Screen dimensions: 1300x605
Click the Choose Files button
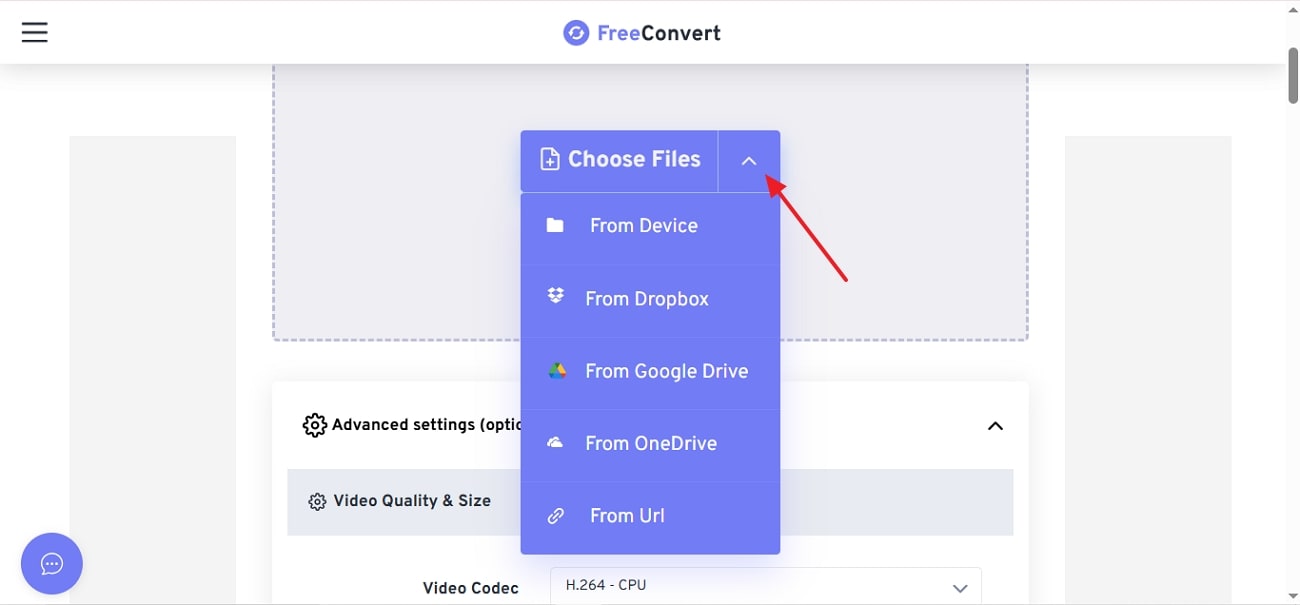[618, 159]
